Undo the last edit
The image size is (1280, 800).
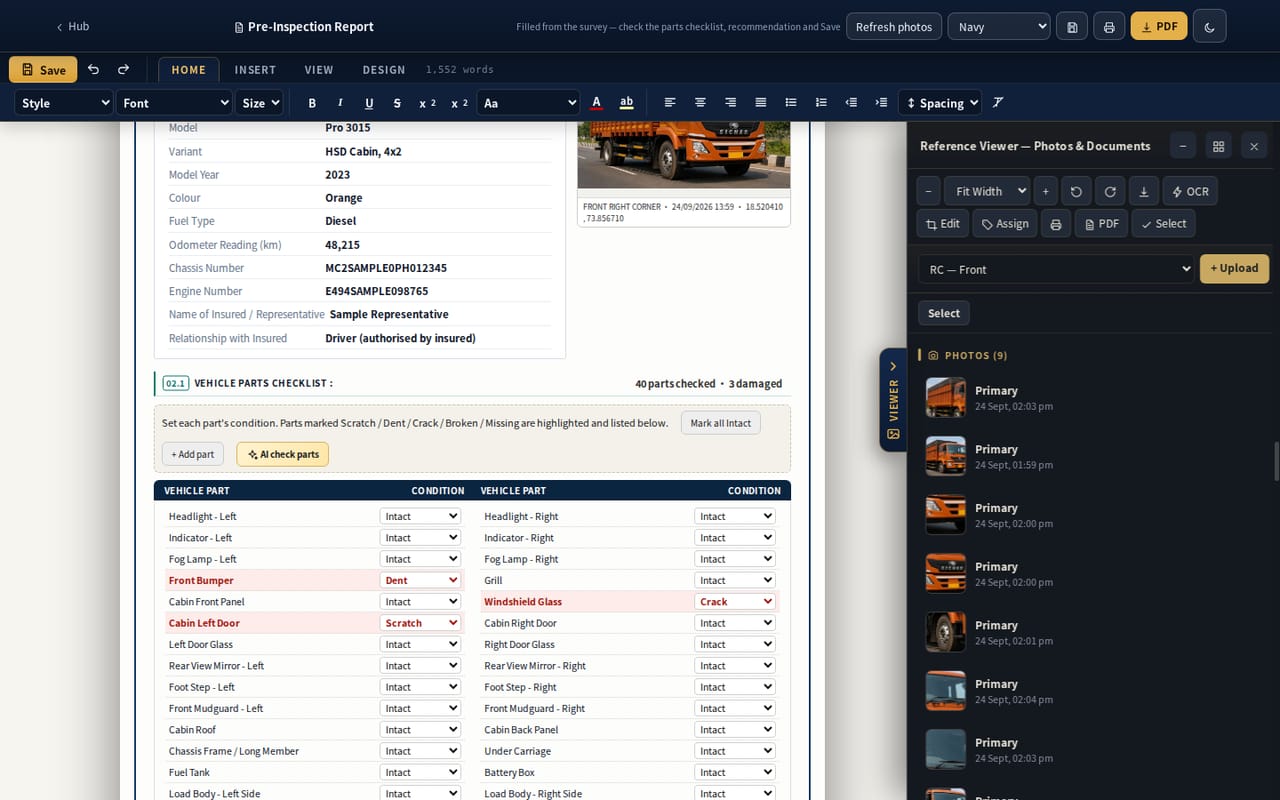93,70
